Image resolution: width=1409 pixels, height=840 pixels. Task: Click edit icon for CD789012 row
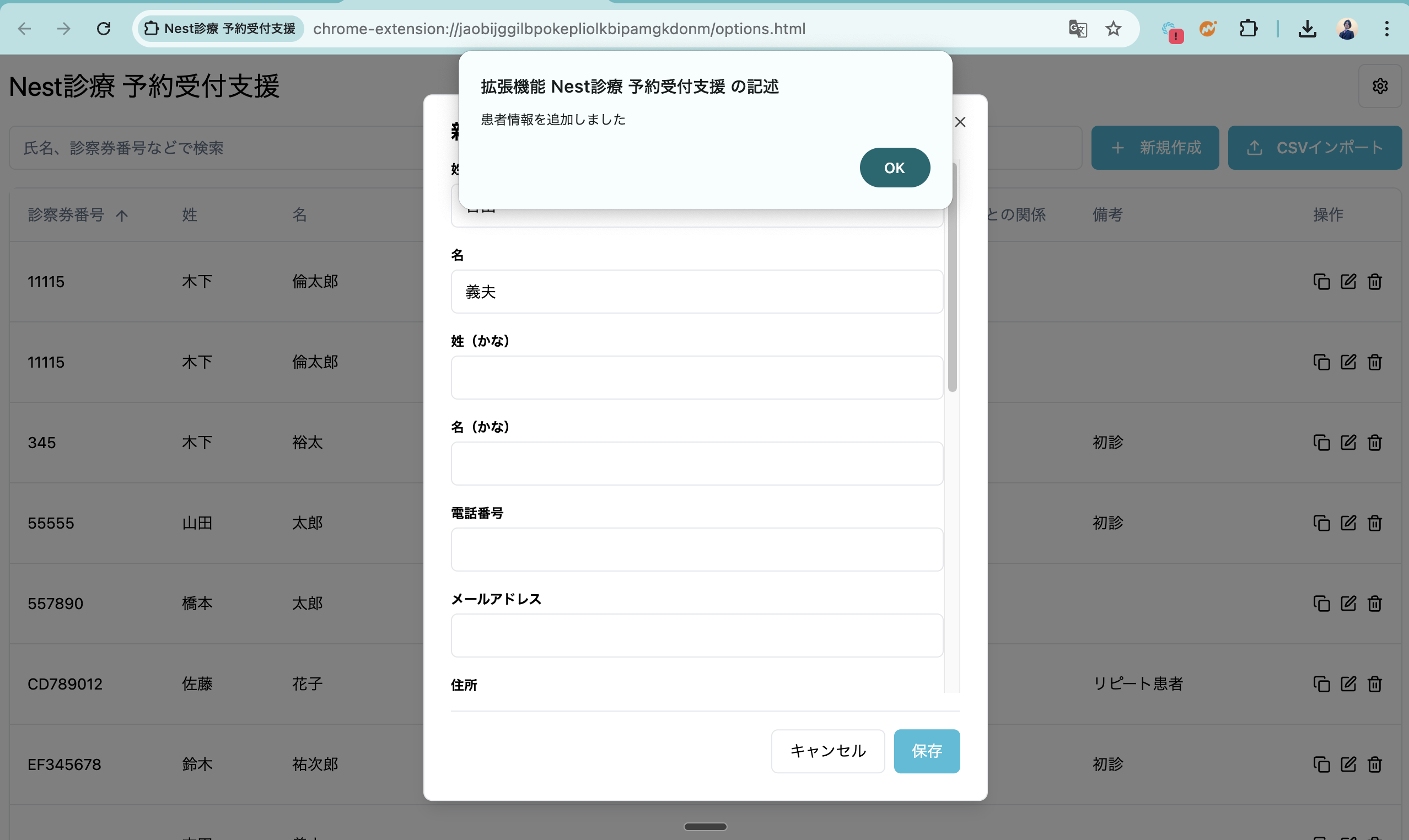[1348, 684]
